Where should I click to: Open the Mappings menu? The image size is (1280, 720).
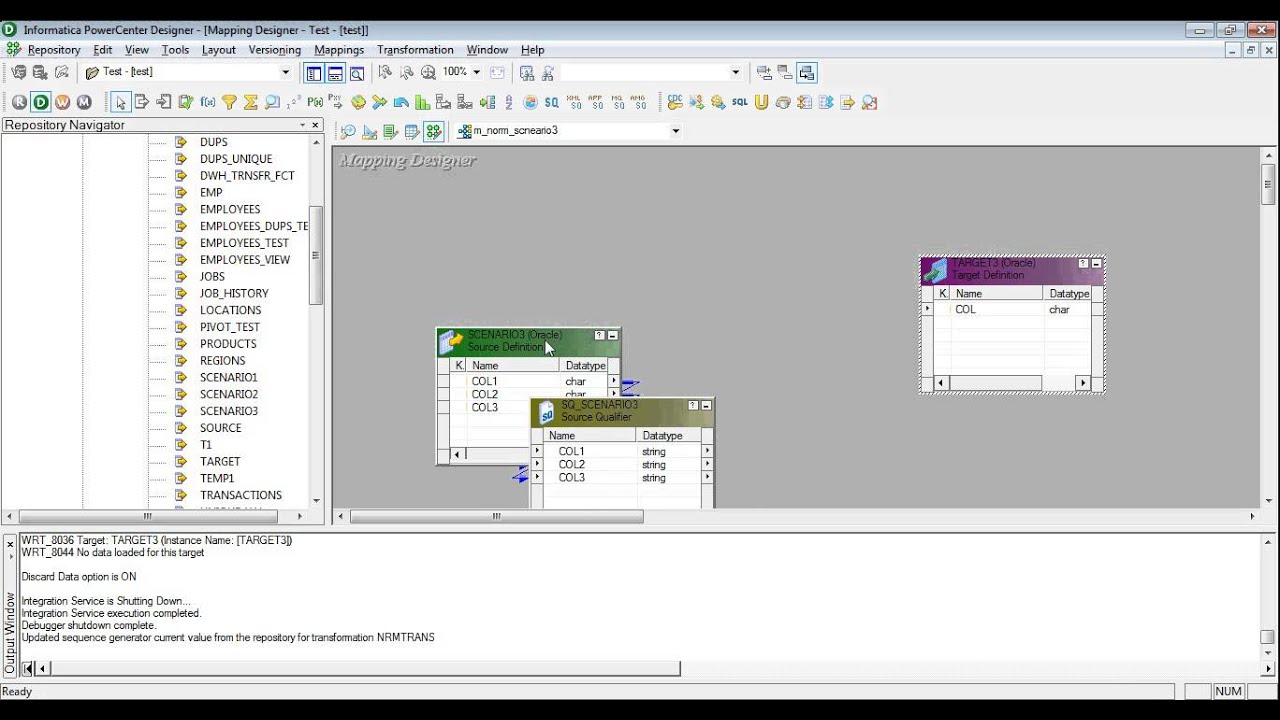[339, 50]
